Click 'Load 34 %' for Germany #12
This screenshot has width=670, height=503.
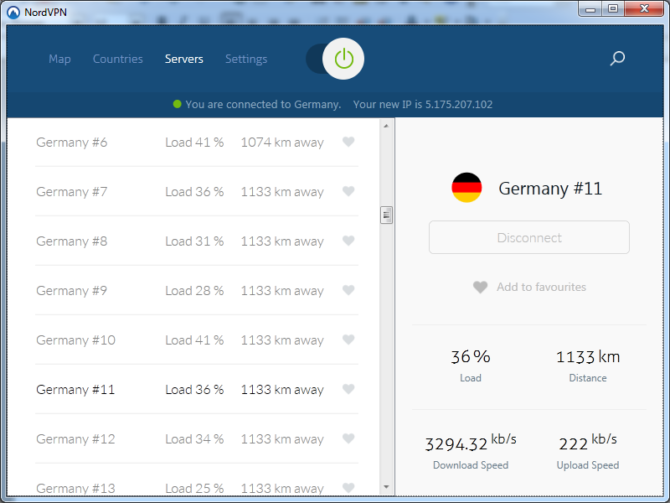tap(194, 439)
